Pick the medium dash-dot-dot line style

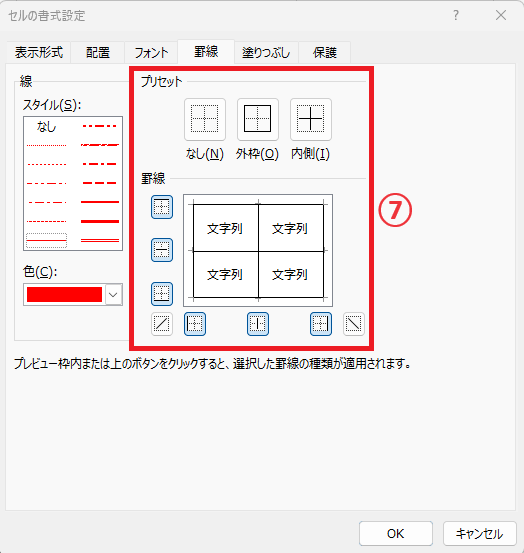[100, 126]
